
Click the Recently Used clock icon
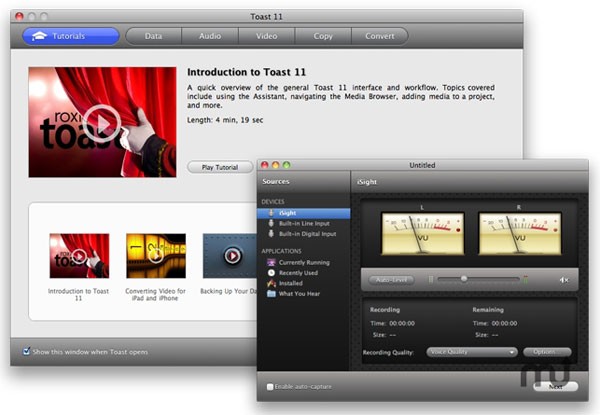click(x=271, y=273)
